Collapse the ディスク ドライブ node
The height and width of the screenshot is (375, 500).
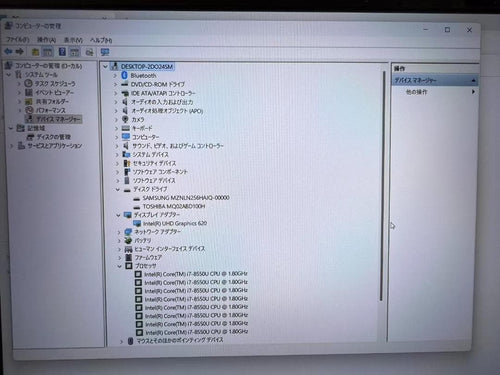[118, 189]
